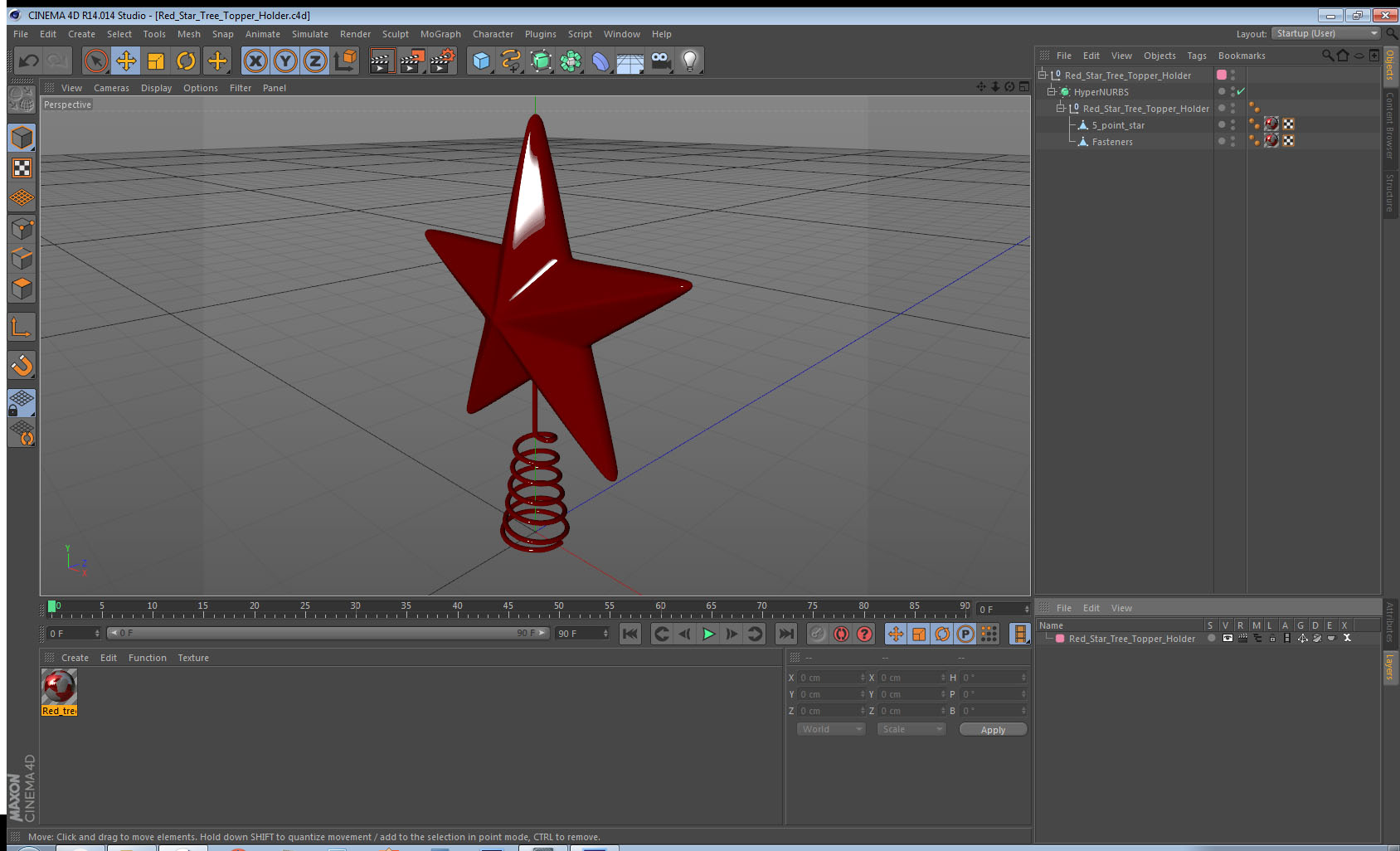Toggle Z axis lock
Viewport: 1400px width, 851px height.
(315, 61)
